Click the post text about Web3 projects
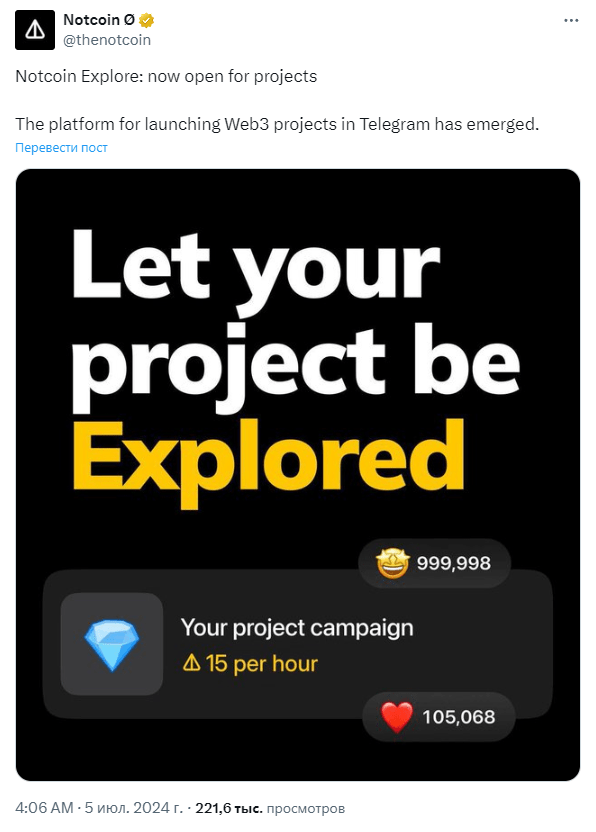This screenshot has width=596, height=832. coord(277,124)
